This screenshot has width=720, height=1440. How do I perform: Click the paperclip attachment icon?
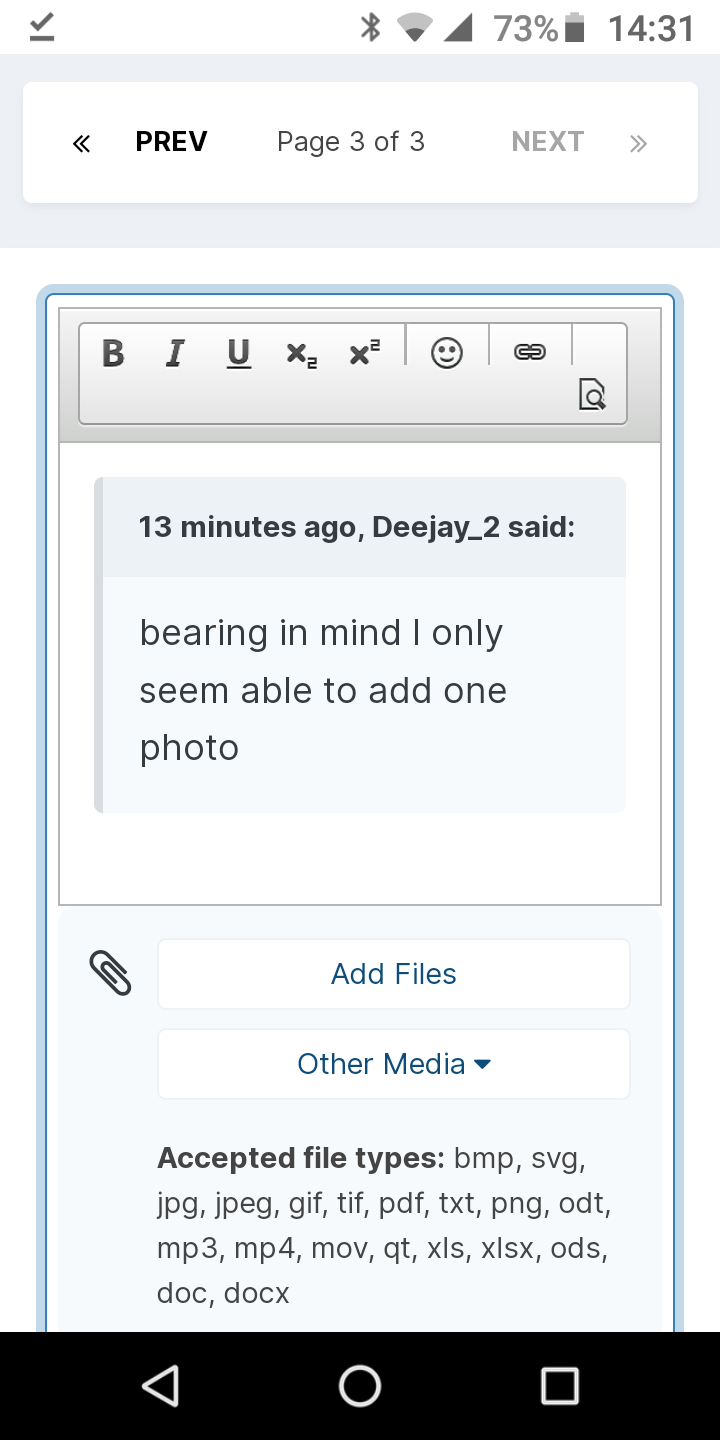coord(111,973)
